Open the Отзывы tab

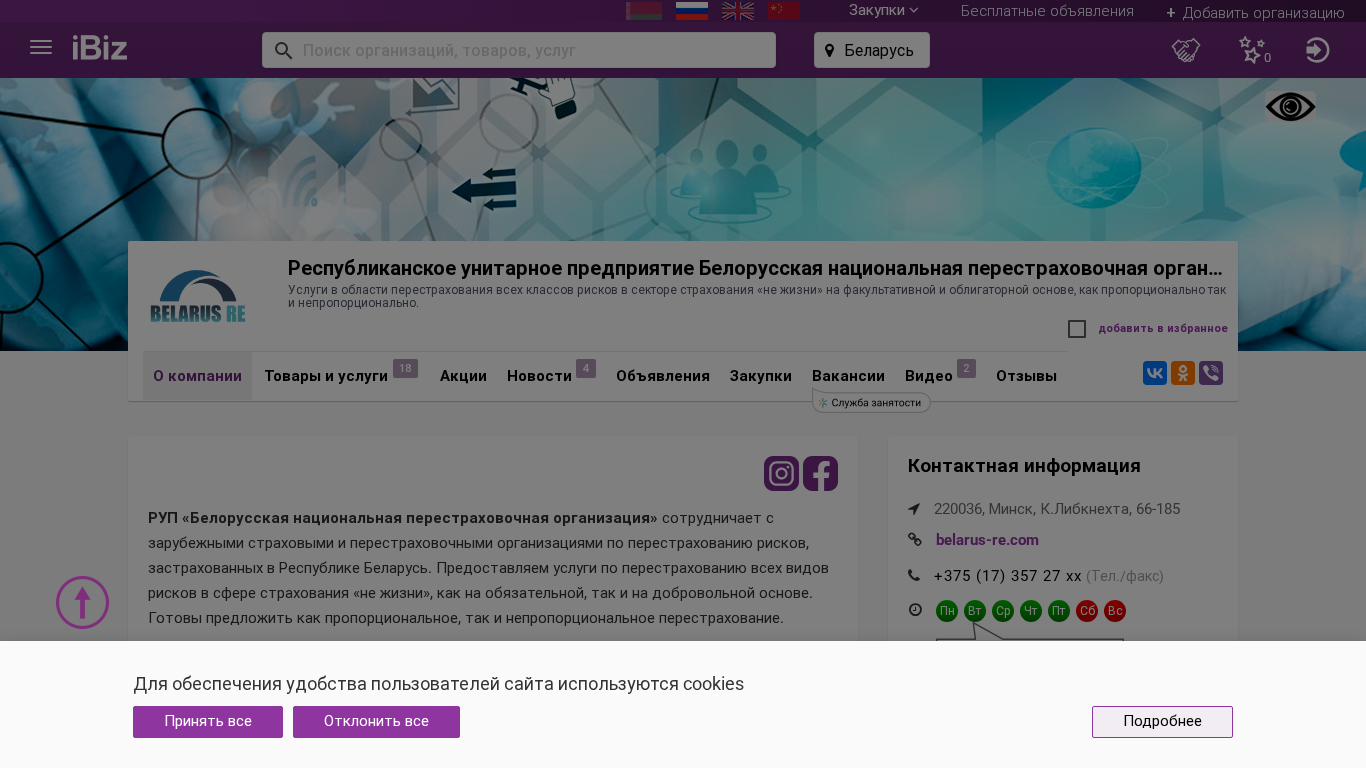pos(1026,376)
